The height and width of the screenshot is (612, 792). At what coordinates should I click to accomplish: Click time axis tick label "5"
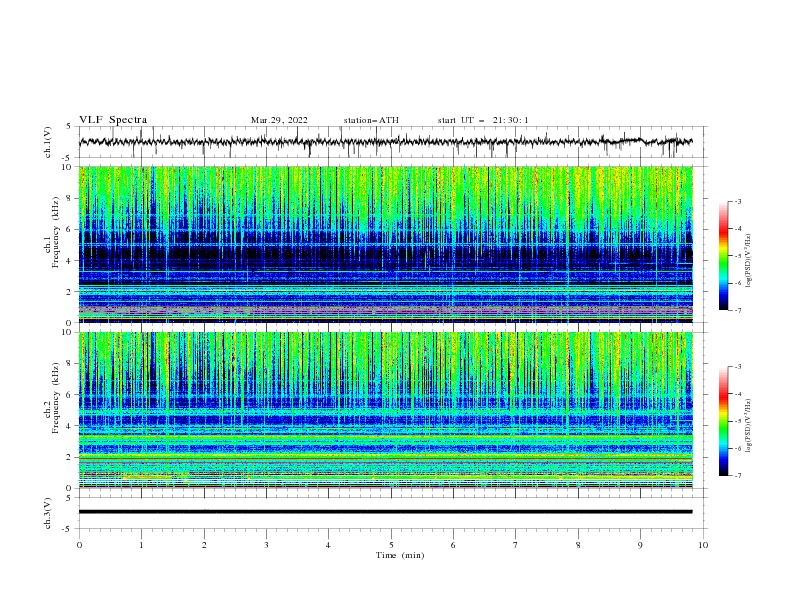coord(391,545)
